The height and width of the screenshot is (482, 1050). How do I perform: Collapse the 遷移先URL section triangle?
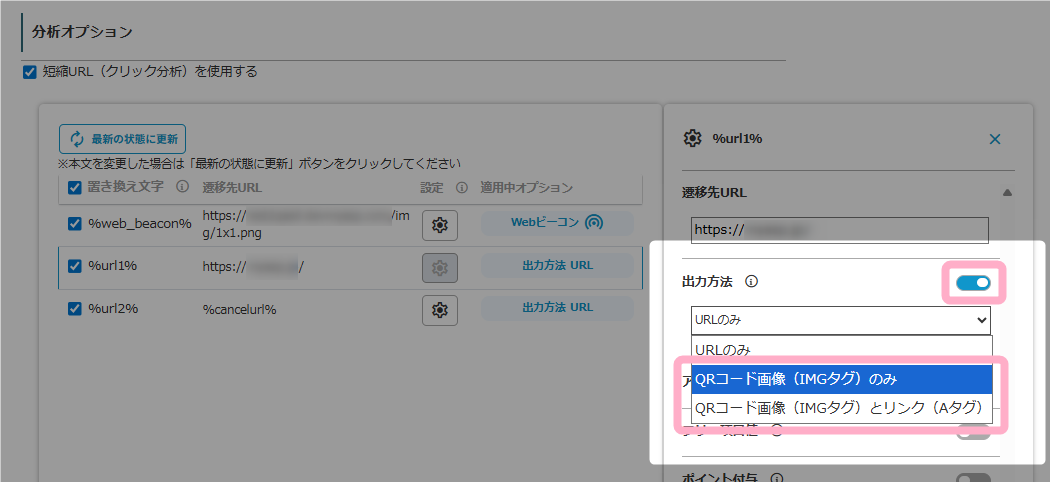coord(1007,193)
